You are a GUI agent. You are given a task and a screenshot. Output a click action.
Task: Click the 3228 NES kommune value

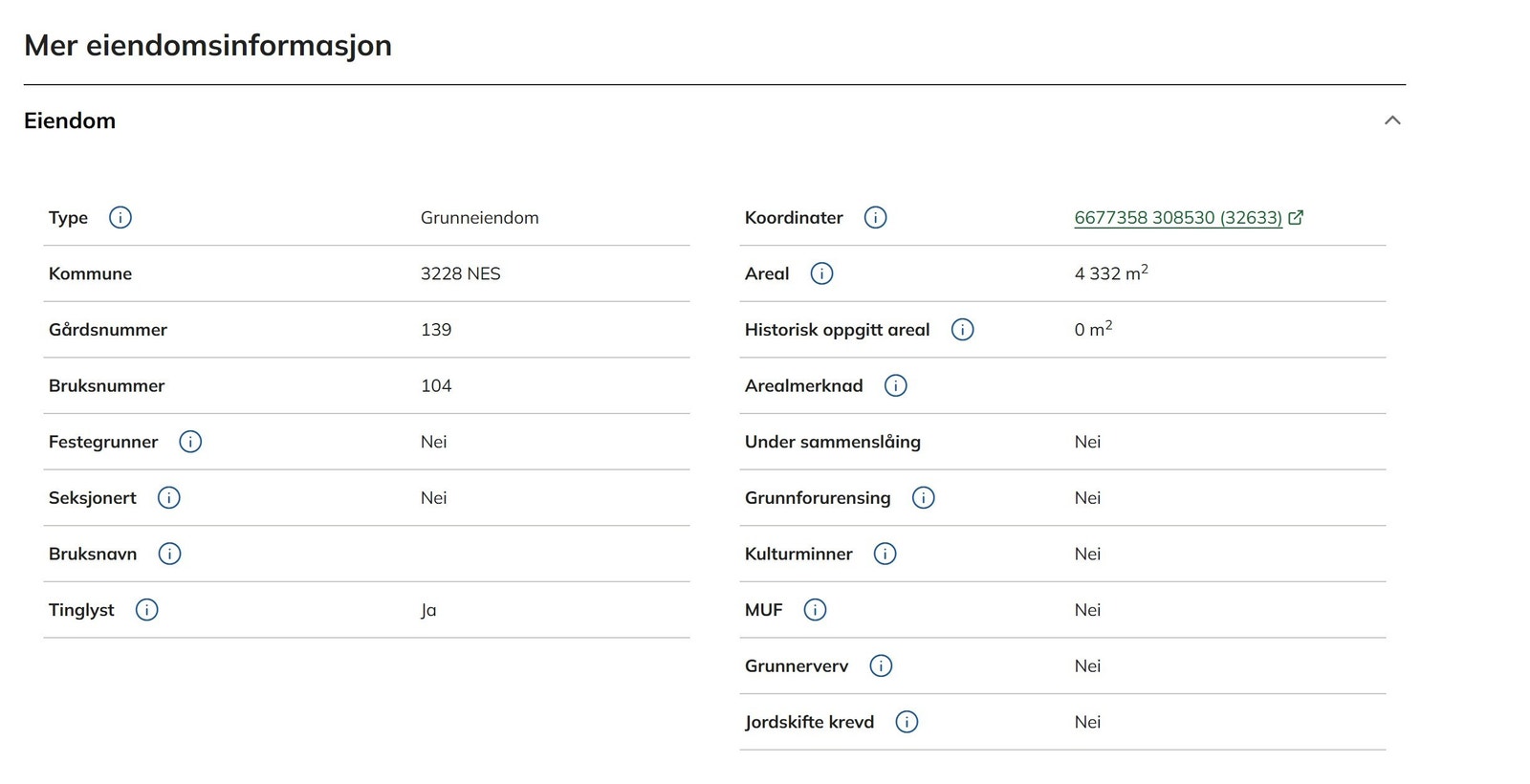[460, 274]
